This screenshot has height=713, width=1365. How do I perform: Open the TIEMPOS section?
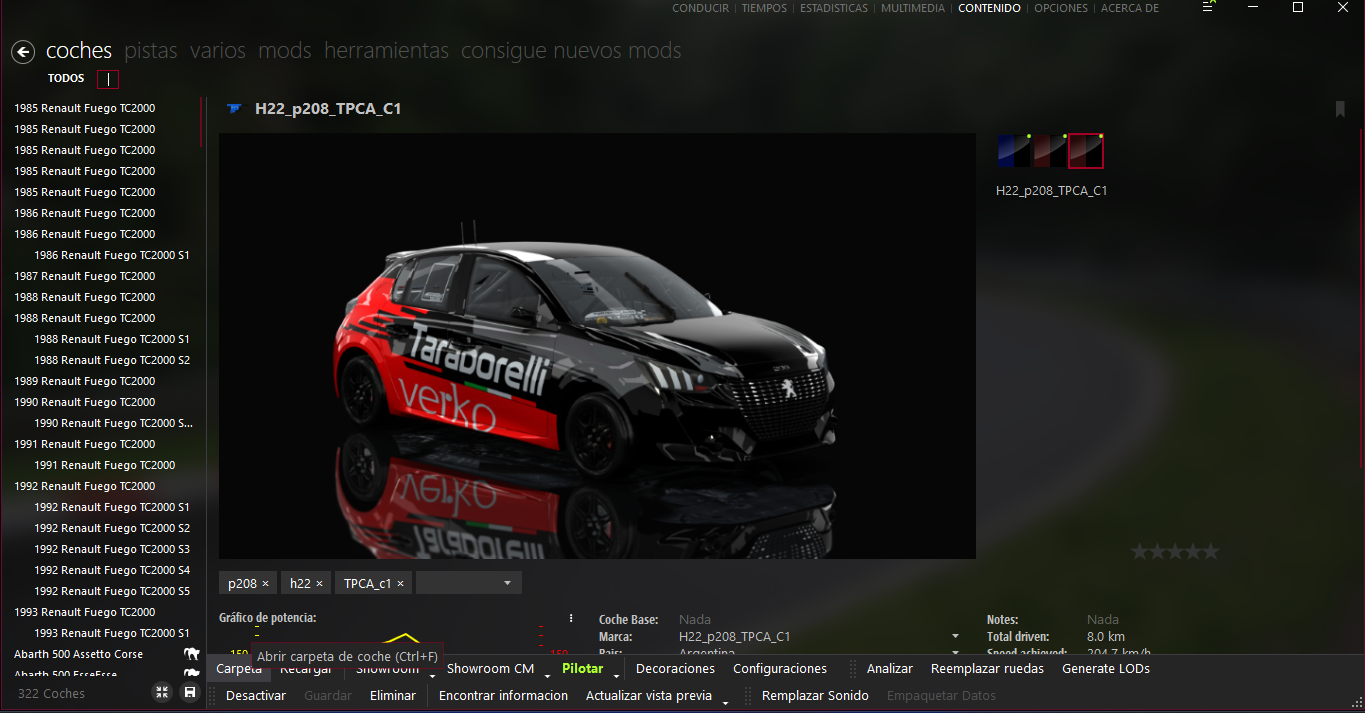pos(764,8)
